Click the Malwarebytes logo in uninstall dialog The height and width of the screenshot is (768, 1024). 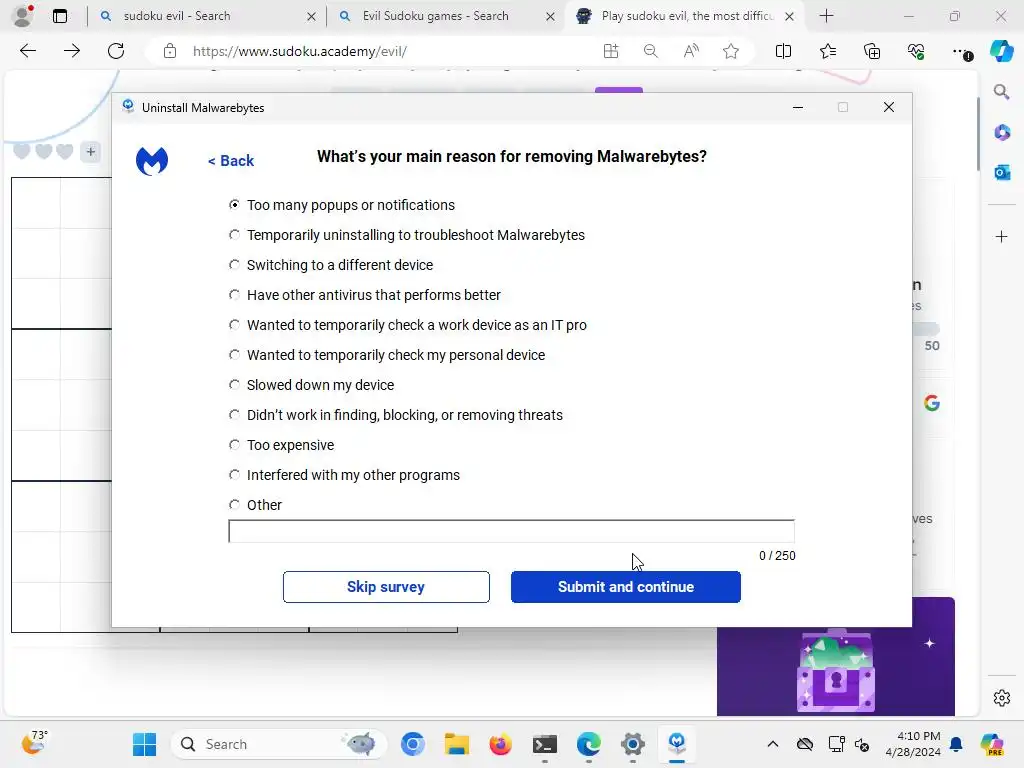pos(152,161)
